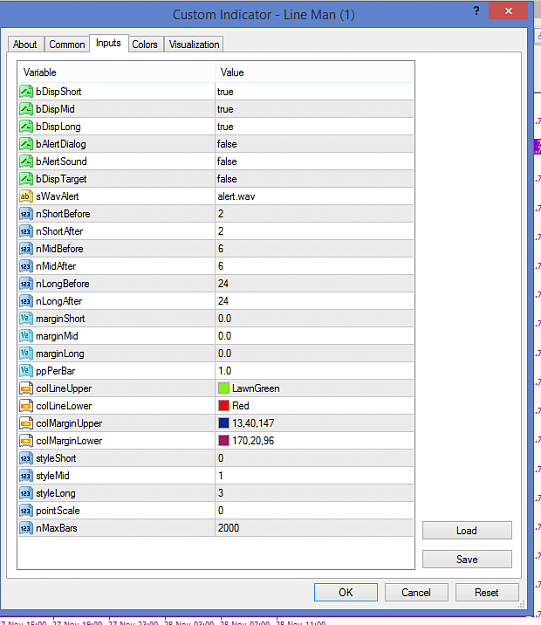Open the Colors tab
541x625 pixels.
[x=145, y=44]
